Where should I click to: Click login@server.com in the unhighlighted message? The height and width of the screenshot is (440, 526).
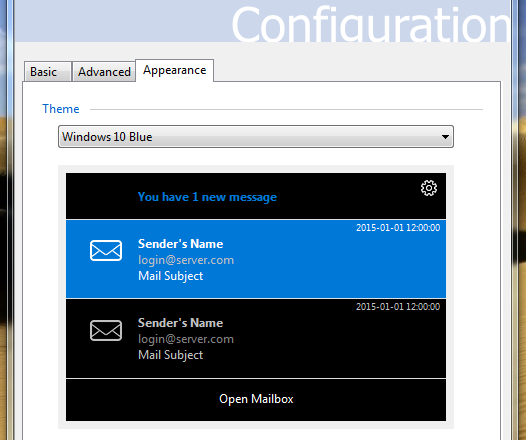tap(186, 339)
